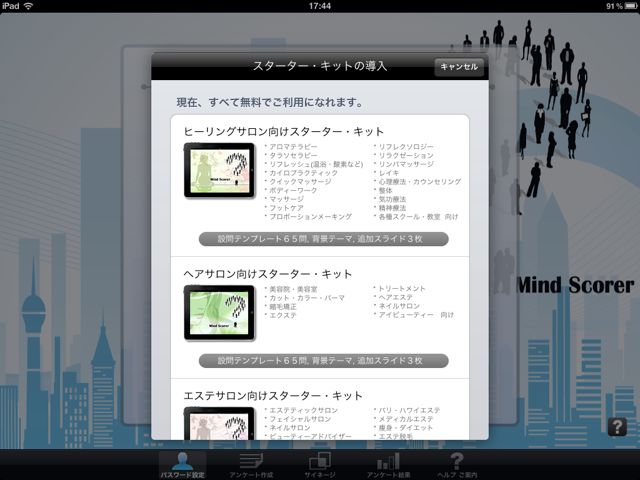Screen dimensions: 640x480
Task: Click the 現在、すべて無料でご利用になれます notice
Action: pos(270,102)
